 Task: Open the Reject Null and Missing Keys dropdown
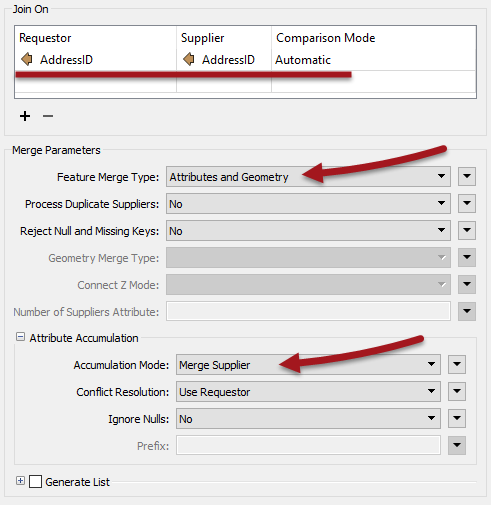point(308,231)
